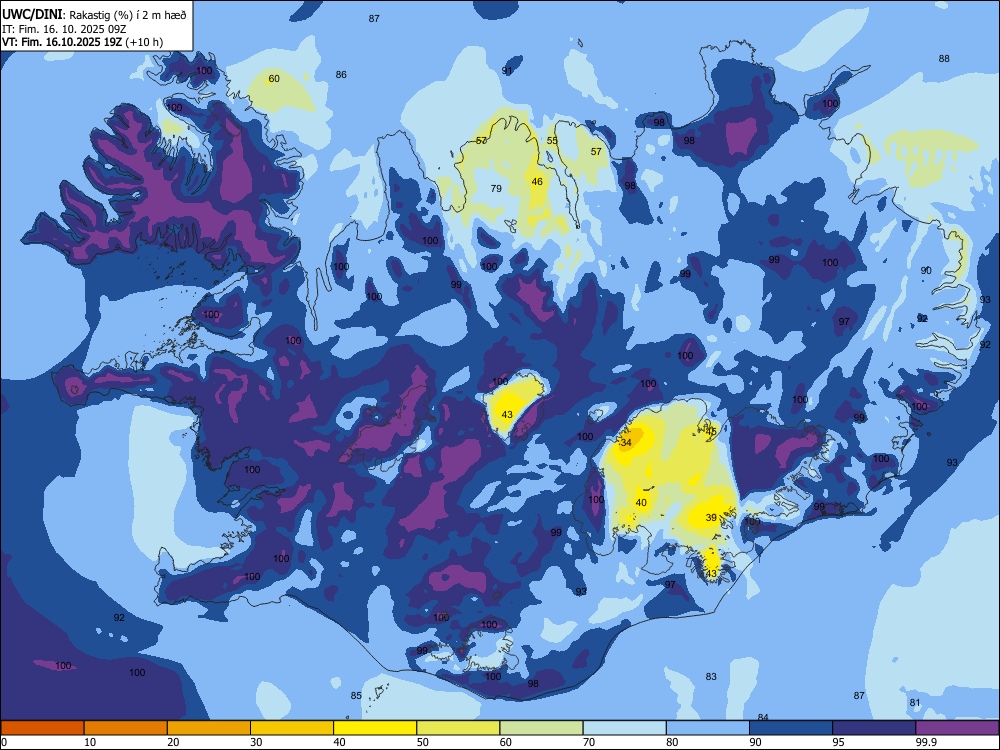Image resolution: width=1000 pixels, height=750 pixels.
Task: Click the legend tick label '50'
Action: [x=423, y=742]
